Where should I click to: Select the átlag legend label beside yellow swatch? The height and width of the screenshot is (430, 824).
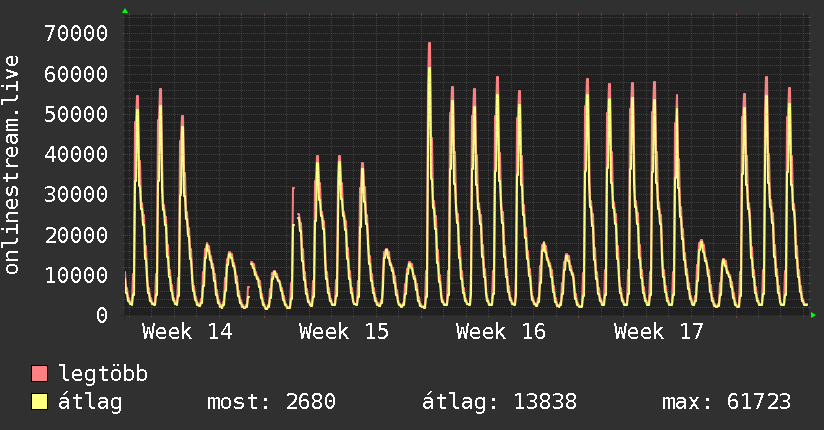click(x=90, y=402)
